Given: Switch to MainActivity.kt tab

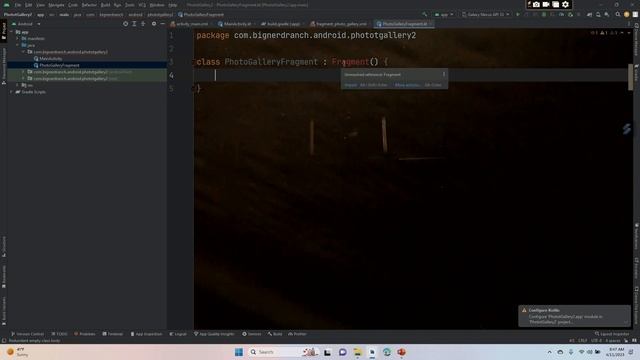Looking at the screenshot, I should point(236,24).
